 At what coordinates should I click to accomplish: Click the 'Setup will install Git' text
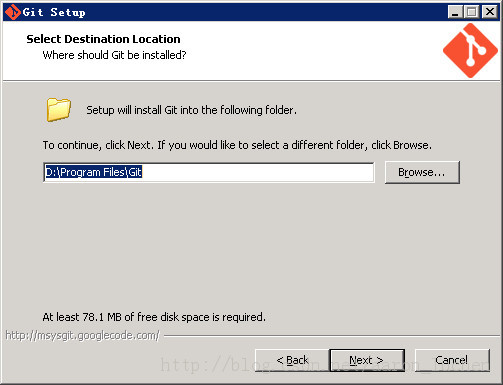point(191,110)
